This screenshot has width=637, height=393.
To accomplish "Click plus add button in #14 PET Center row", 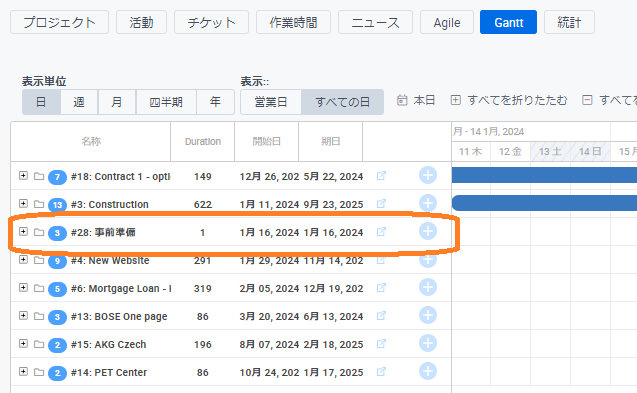I will click(x=428, y=371).
